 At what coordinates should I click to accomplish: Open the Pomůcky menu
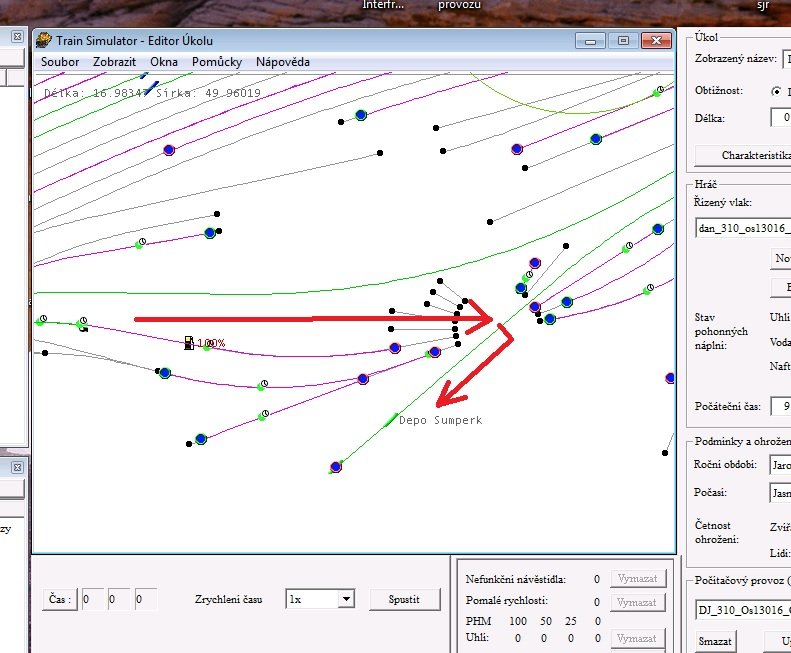(217, 62)
